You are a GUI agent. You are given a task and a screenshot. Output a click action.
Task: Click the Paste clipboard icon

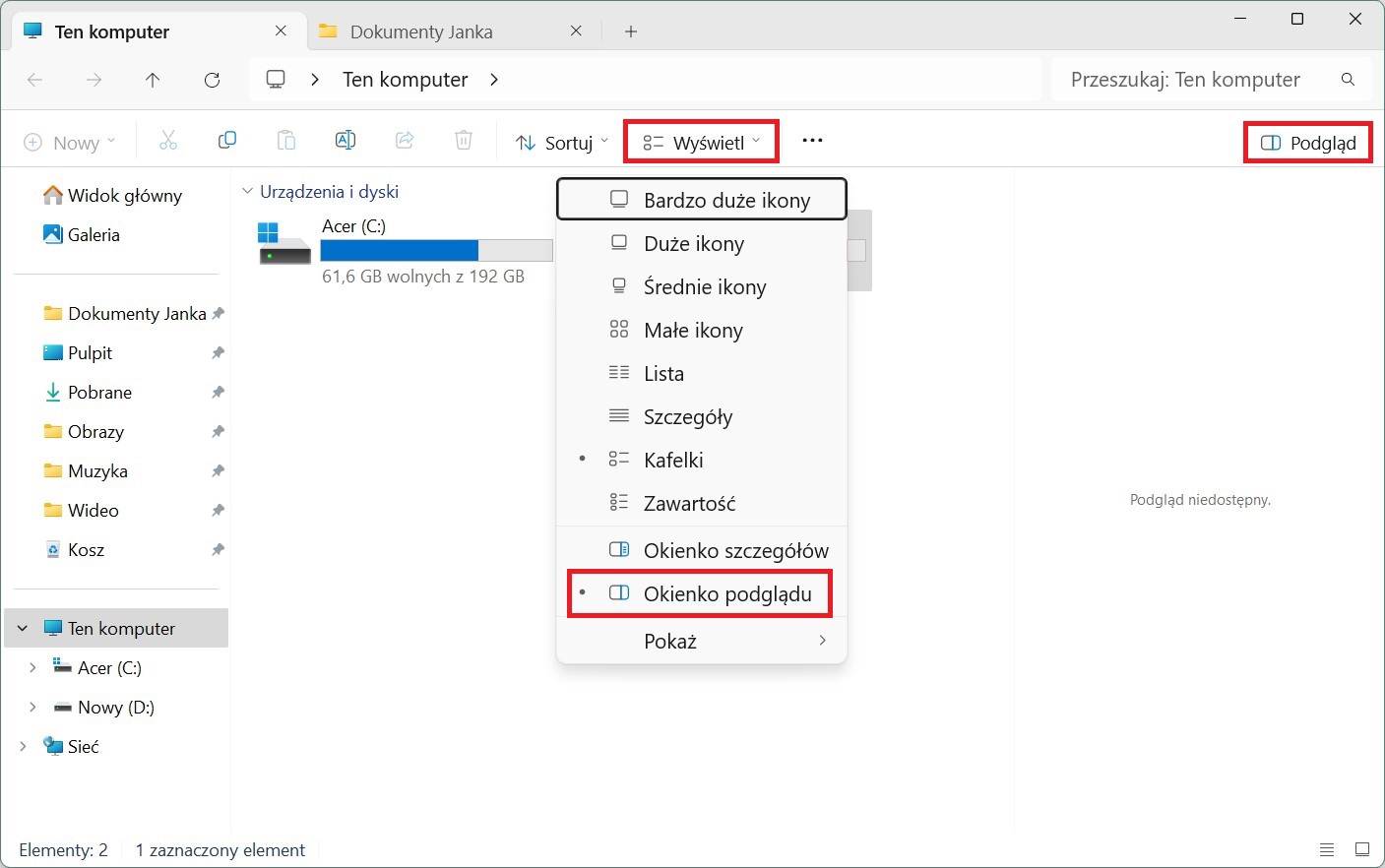pyautogui.click(x=286, y=141)
